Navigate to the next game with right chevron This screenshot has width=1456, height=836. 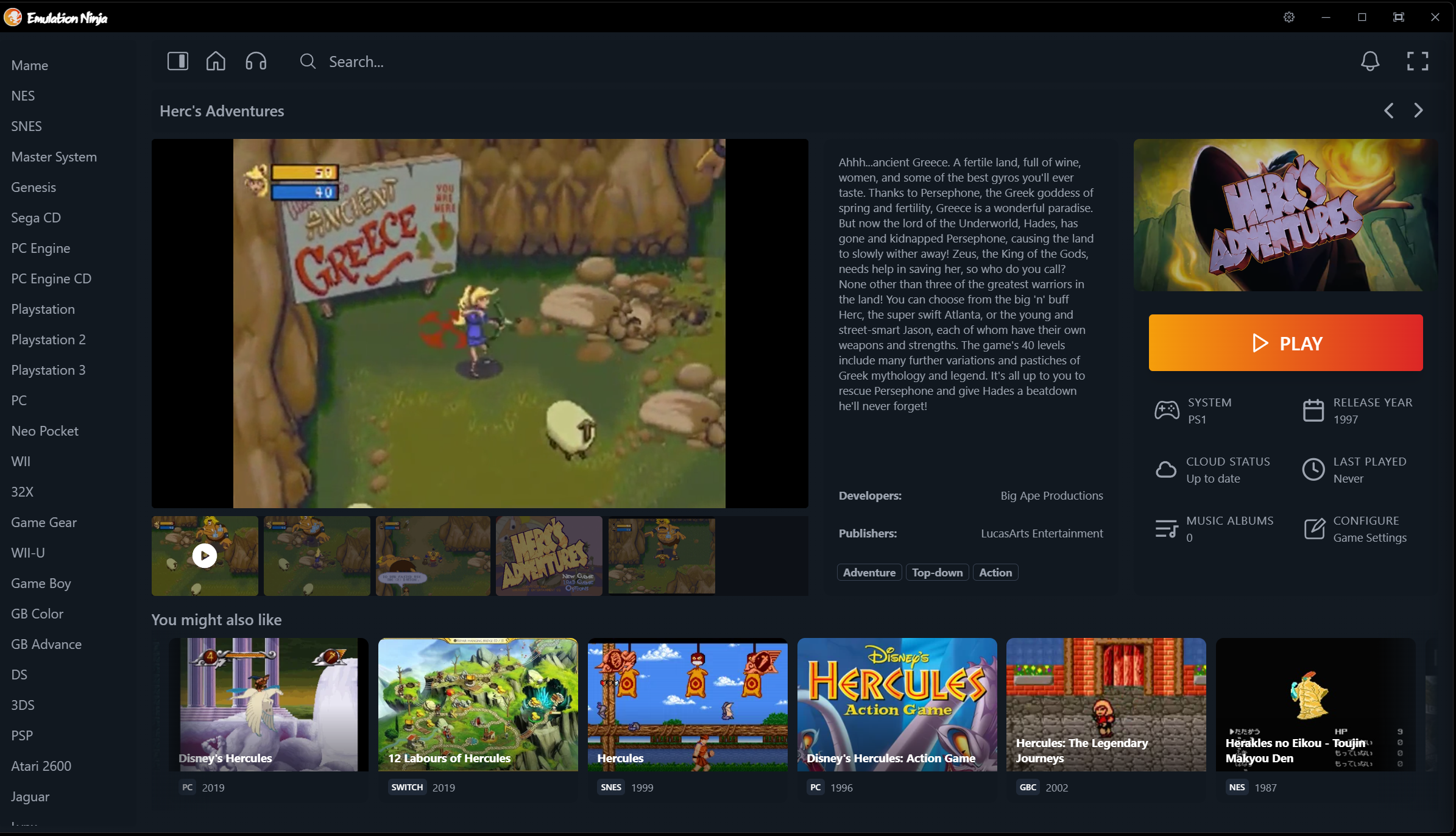coord(1418,110)
